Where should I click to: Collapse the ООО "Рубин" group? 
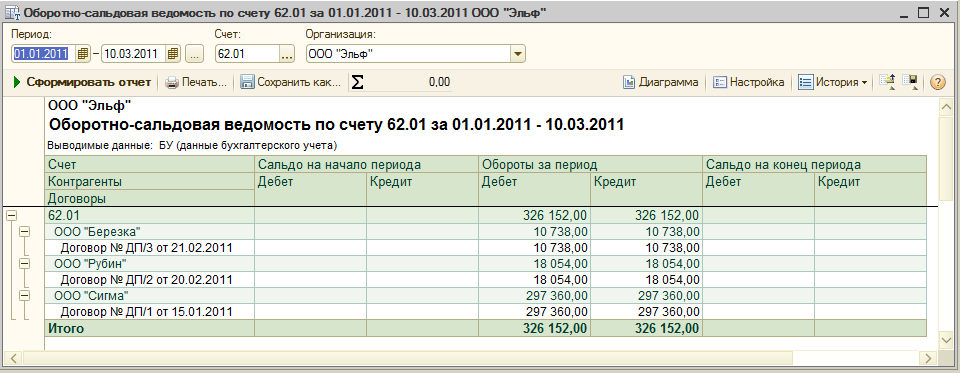[x=24, y=263]
